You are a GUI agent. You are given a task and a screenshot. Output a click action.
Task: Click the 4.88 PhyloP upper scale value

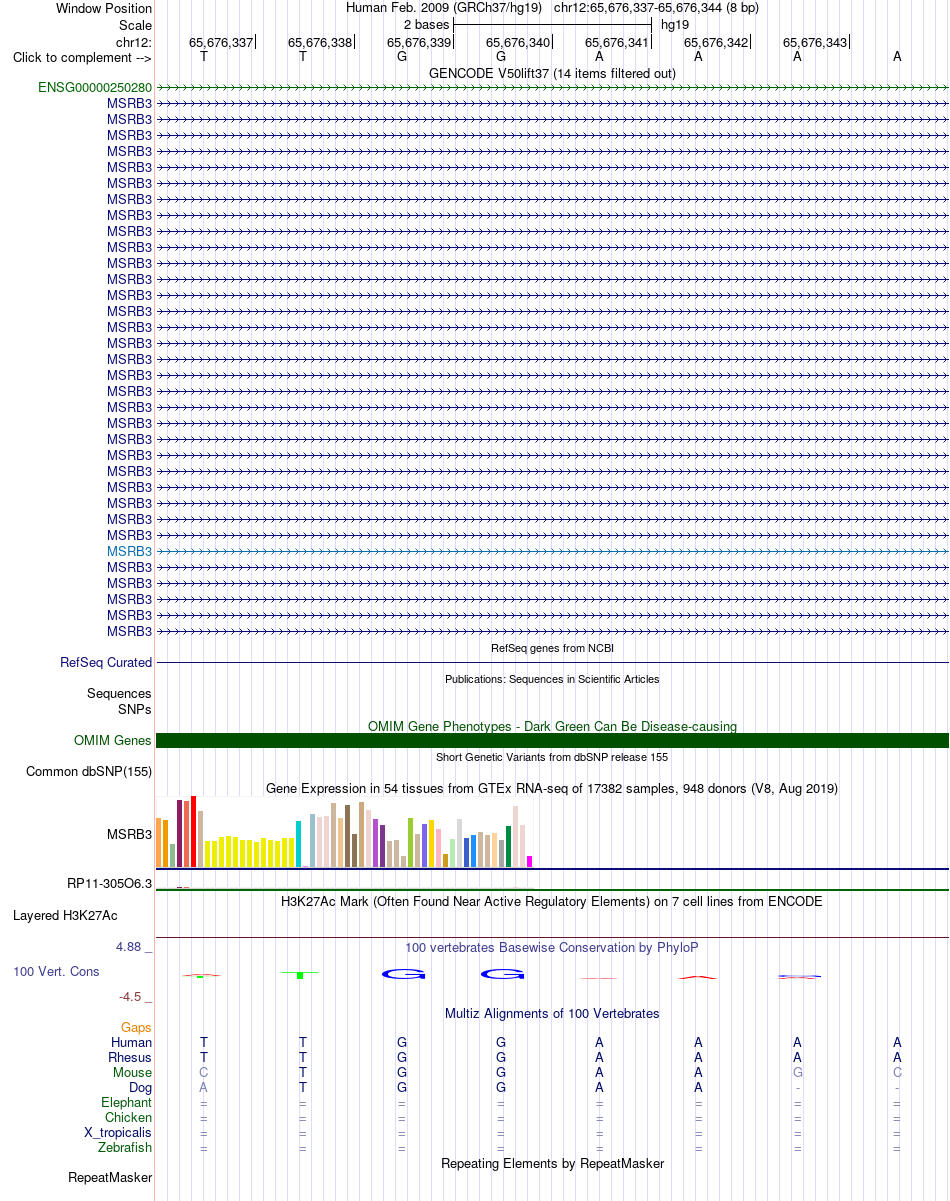coord(130,947)
